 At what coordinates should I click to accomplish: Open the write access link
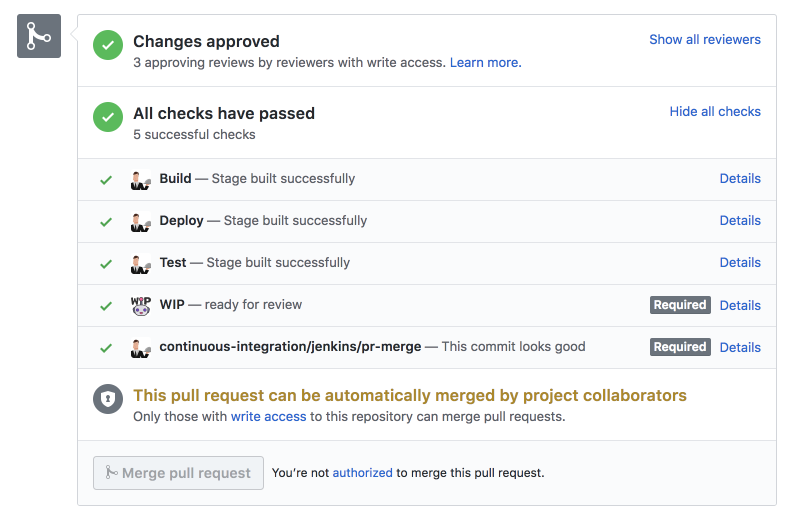coord(268,416)
